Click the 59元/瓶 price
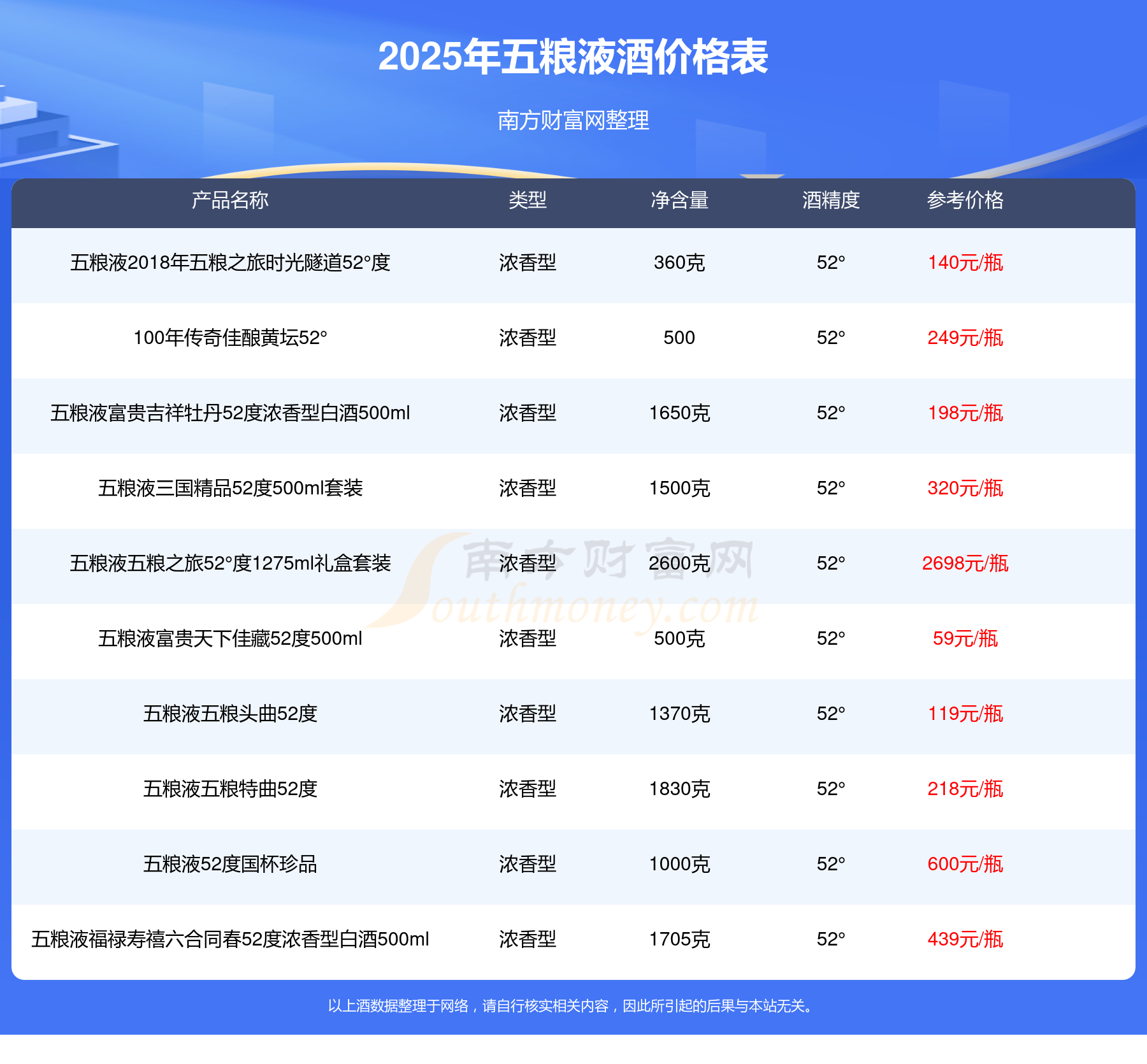The height and width of the screenshot is (1064, 1147). pyautogui.click(x=965, y=638)
